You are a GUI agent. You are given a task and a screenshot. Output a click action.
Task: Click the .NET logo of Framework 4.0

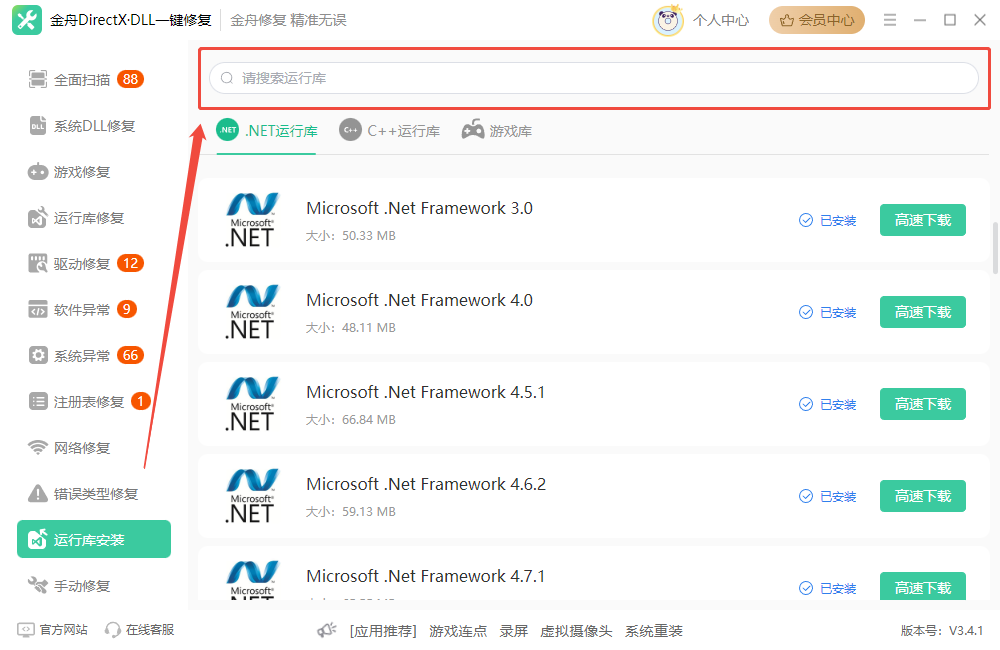click(x=252, y=312)
